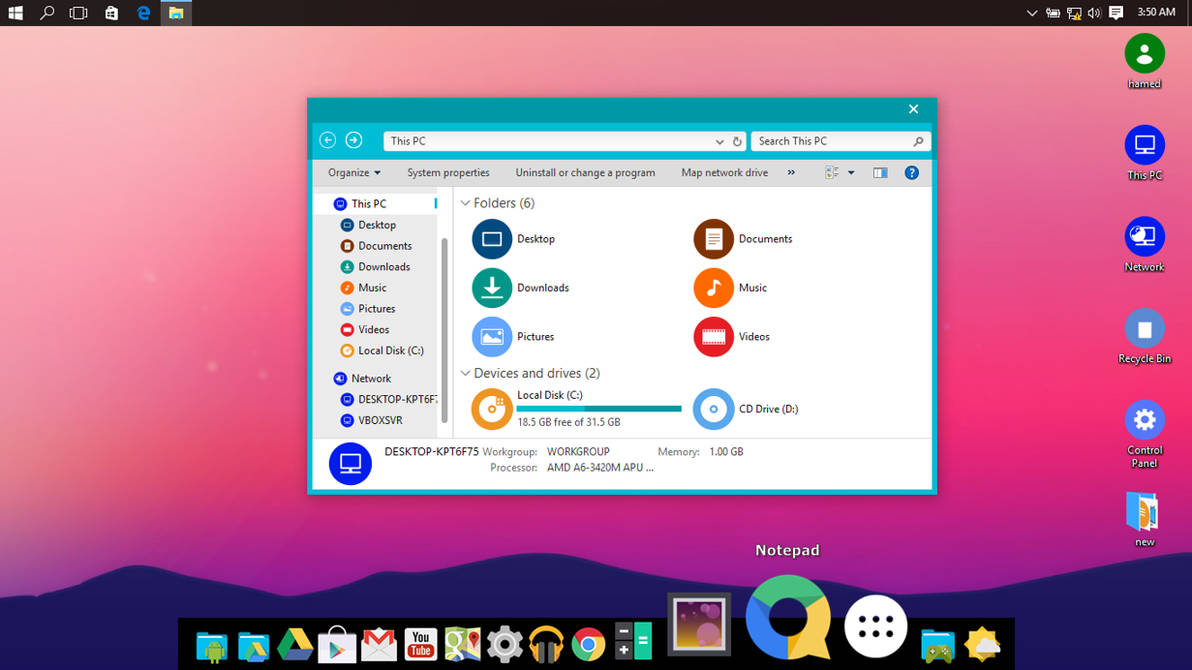Open Google Maps from the dock
This screenshot has width=1192, height=670.
[462, 644]
